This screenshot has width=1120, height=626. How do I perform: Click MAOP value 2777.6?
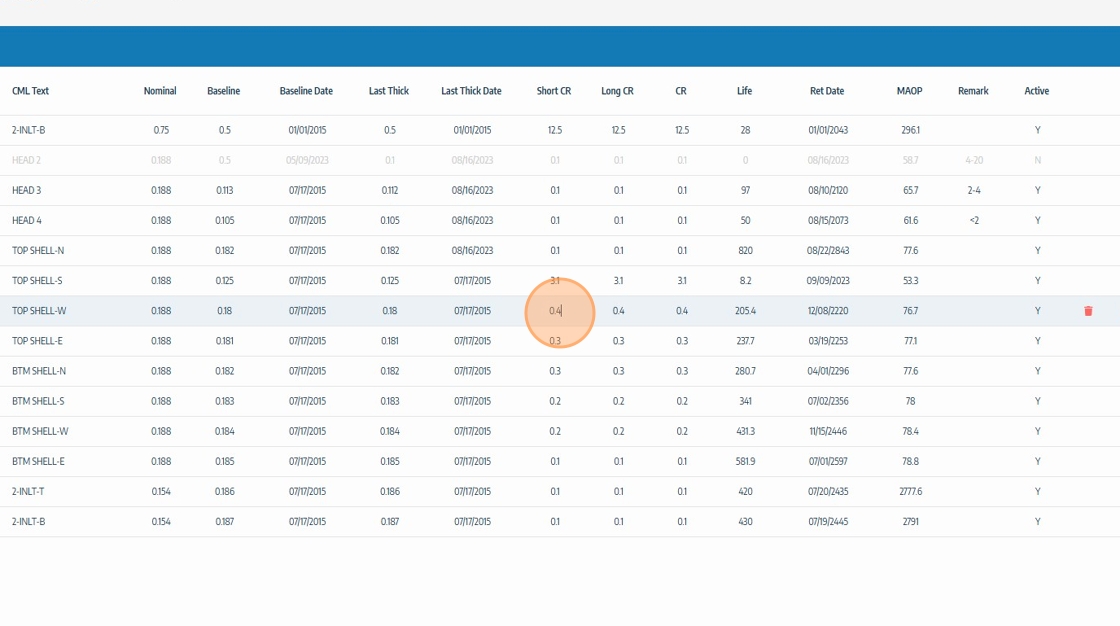[x=910, y=491]
